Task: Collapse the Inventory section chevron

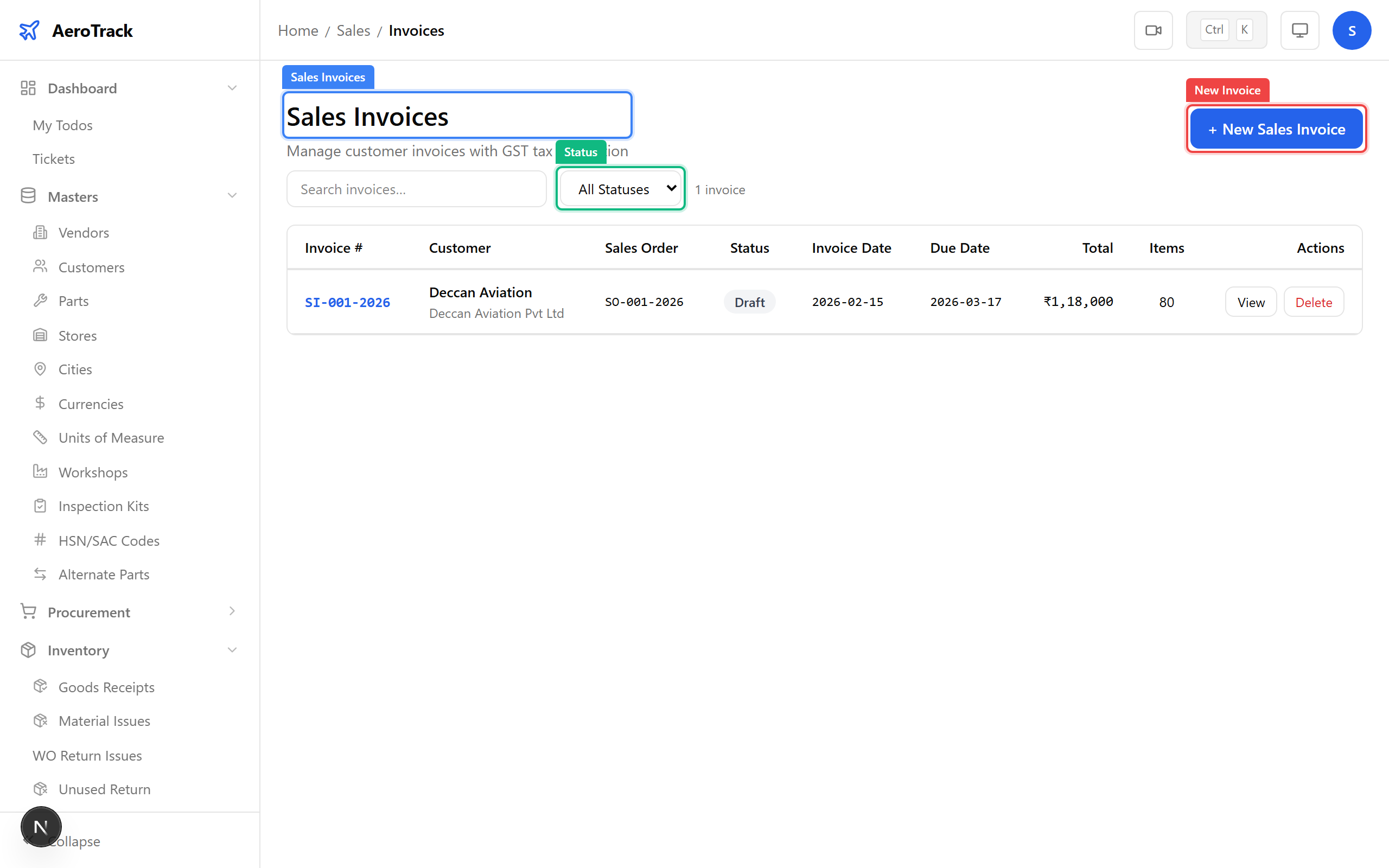Action: coord(232,650)
